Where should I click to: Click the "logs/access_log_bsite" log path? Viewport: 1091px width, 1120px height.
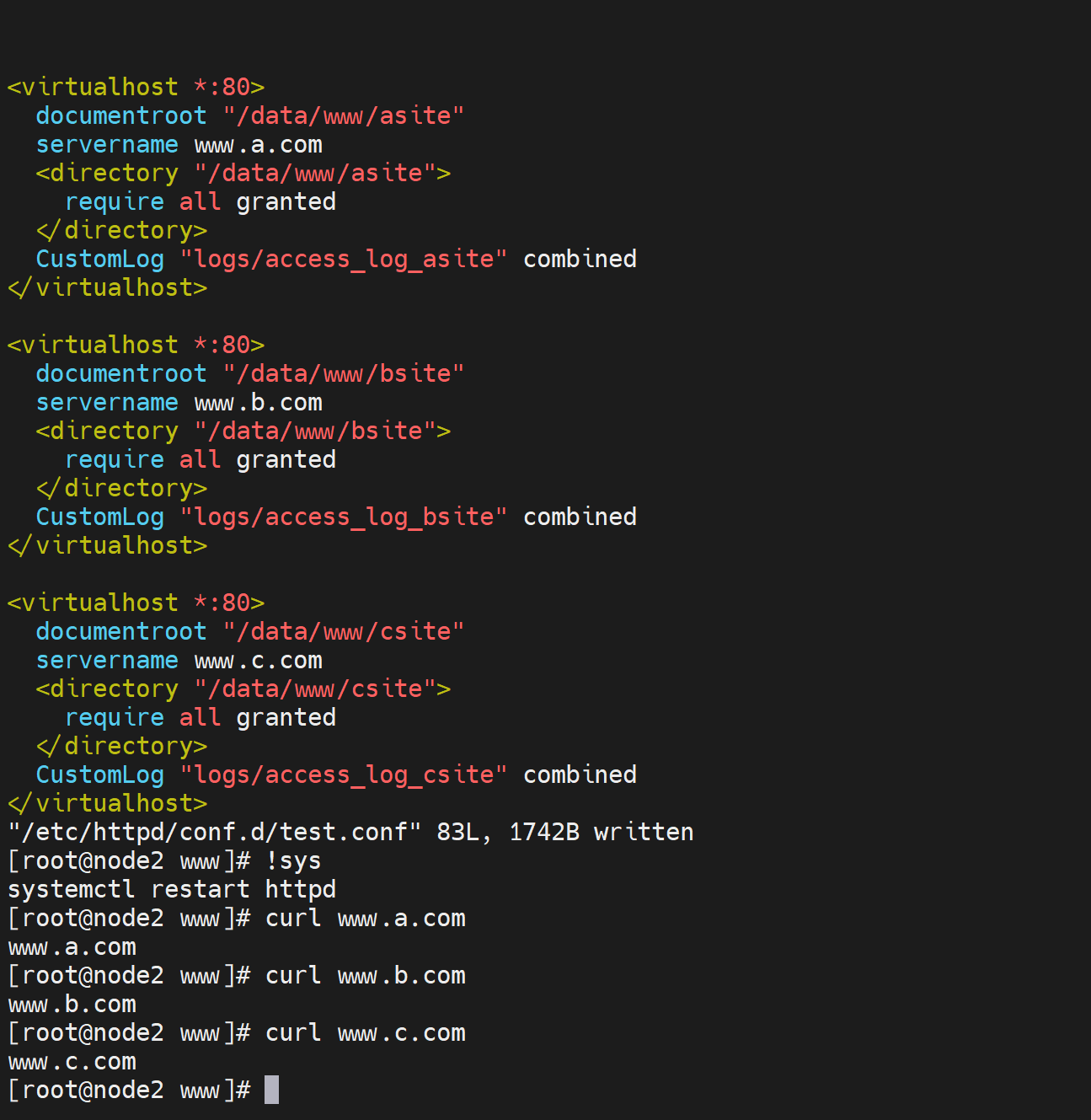click(344, 517)
